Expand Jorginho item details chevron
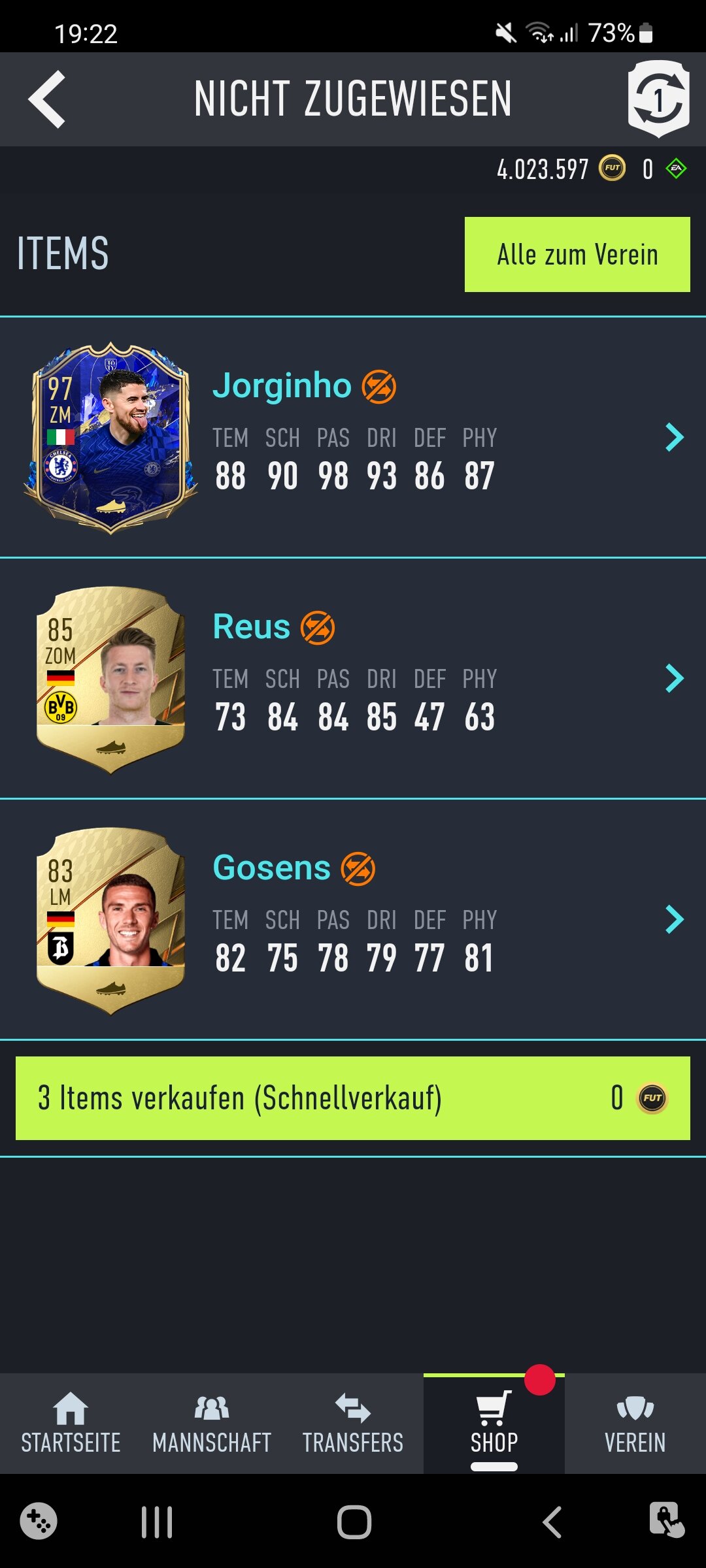 tap(675, 437)
